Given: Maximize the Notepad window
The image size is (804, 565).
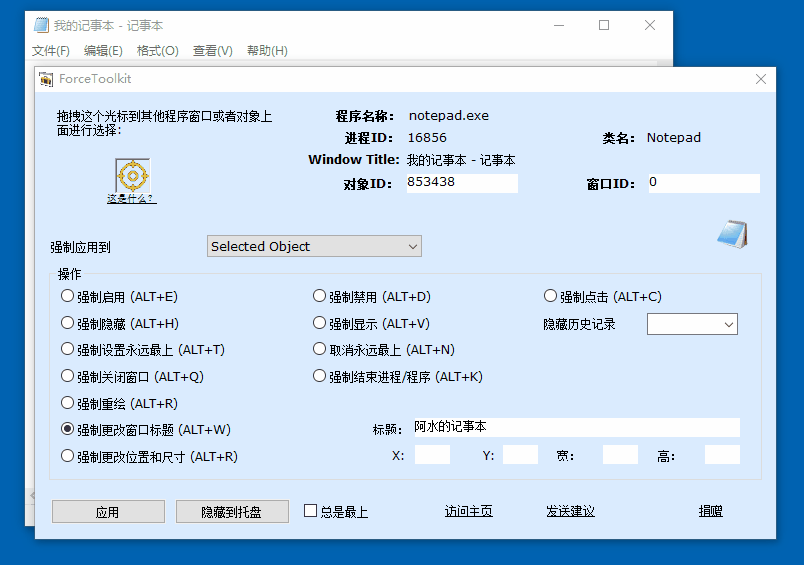Looking at the screenshot, I should click(x=604, y=25).
